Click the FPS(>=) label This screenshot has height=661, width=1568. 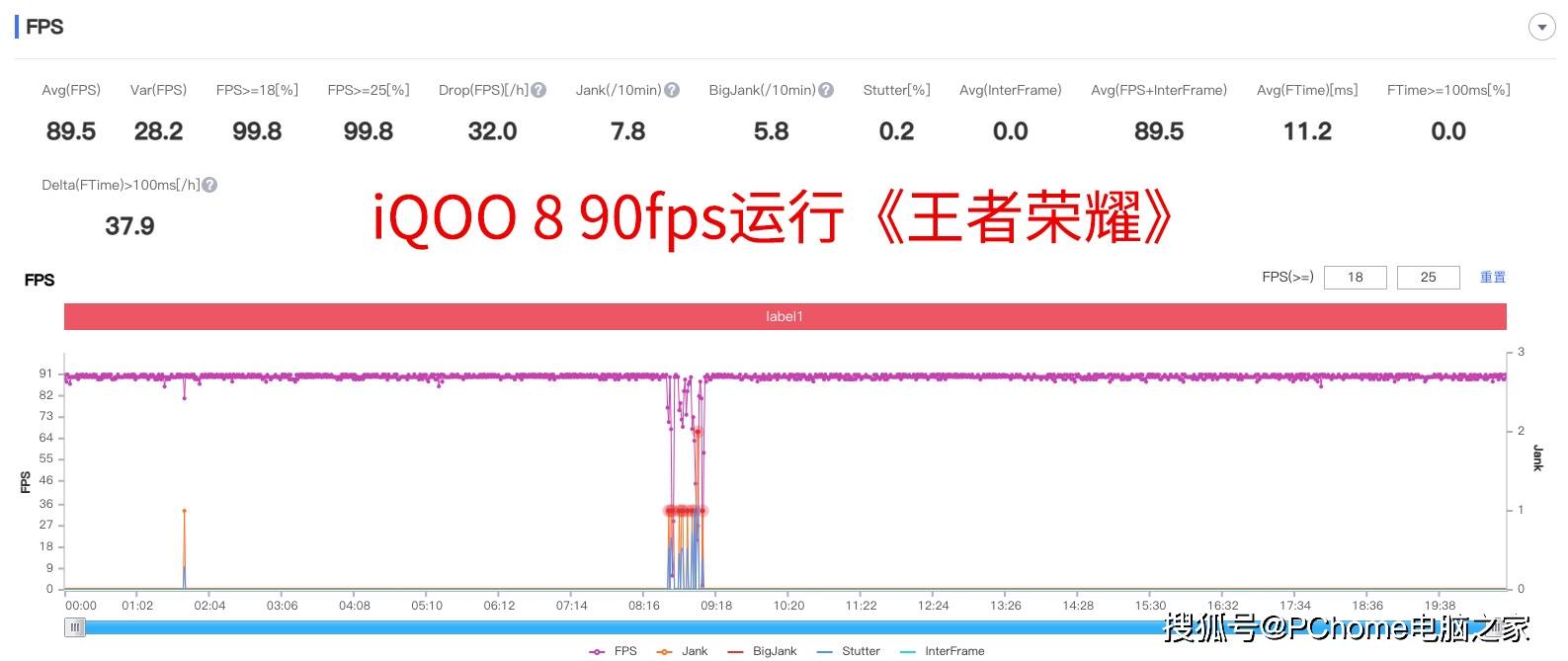click(x=1287, y=278)
